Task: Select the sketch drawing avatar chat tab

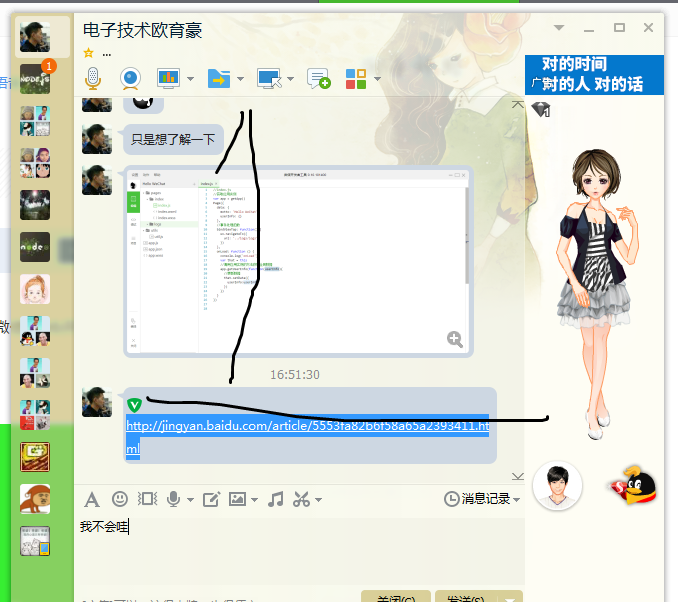Action: click(x=35, y=541)
